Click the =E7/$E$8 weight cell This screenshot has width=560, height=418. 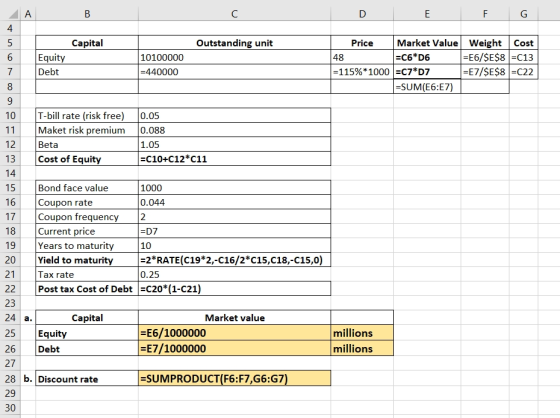(485, 72)
